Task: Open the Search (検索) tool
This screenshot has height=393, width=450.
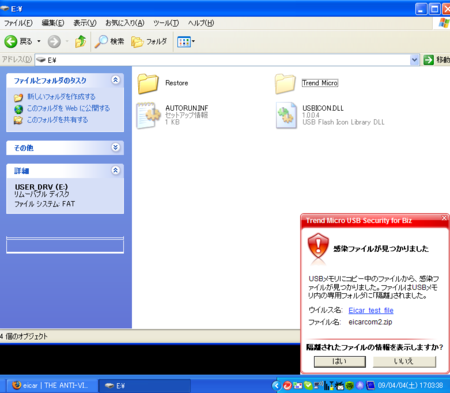Action: tap(109, 41)
